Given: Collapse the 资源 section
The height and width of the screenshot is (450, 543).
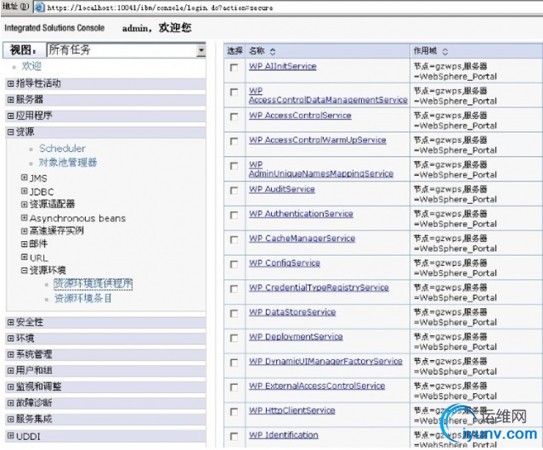Looking at the screenshot, I should [x=11, y=132].
